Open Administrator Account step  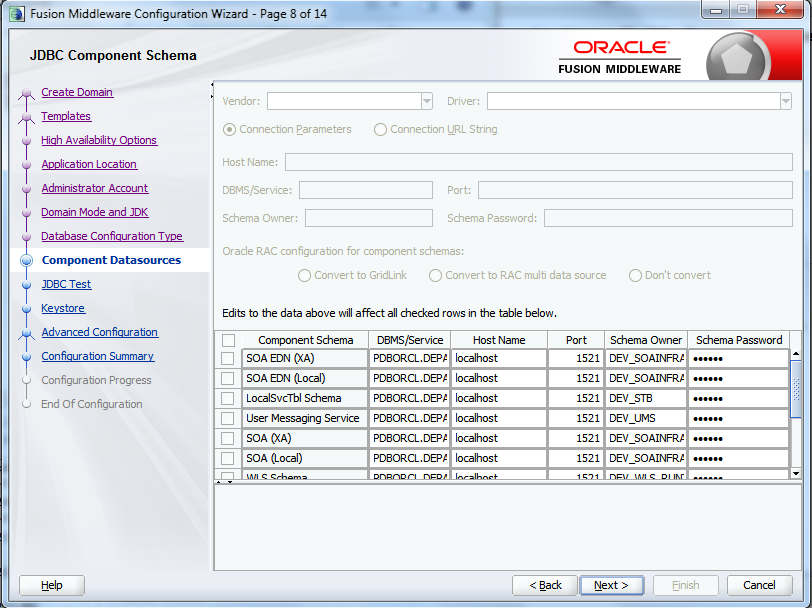pos(95,188)
